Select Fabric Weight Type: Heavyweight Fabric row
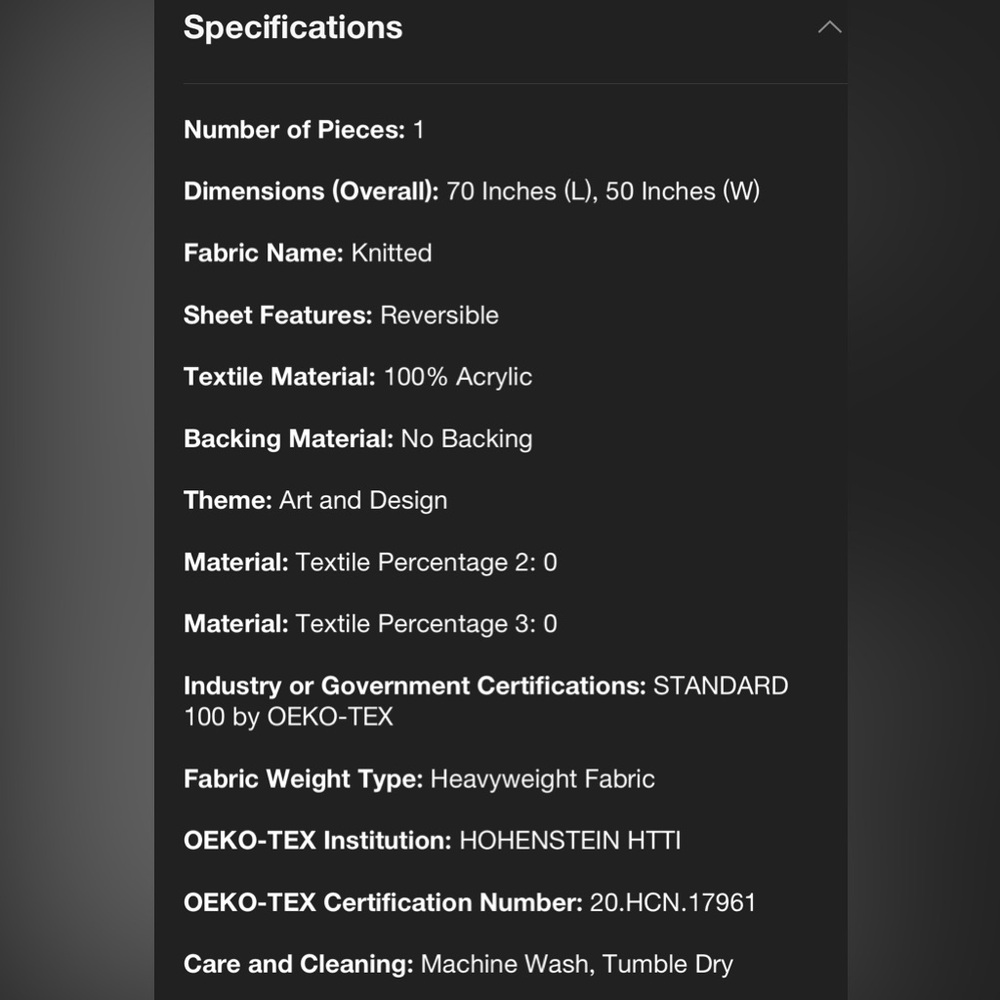The image size is (1000, 1000). click(419, 779)
